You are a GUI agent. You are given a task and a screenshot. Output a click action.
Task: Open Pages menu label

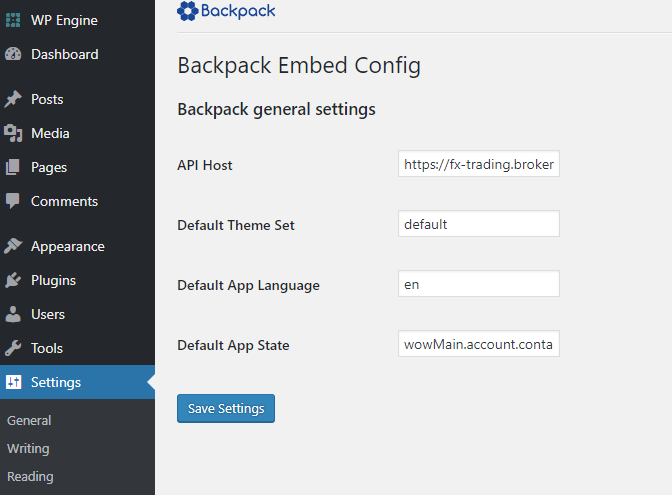coord(49,168)
